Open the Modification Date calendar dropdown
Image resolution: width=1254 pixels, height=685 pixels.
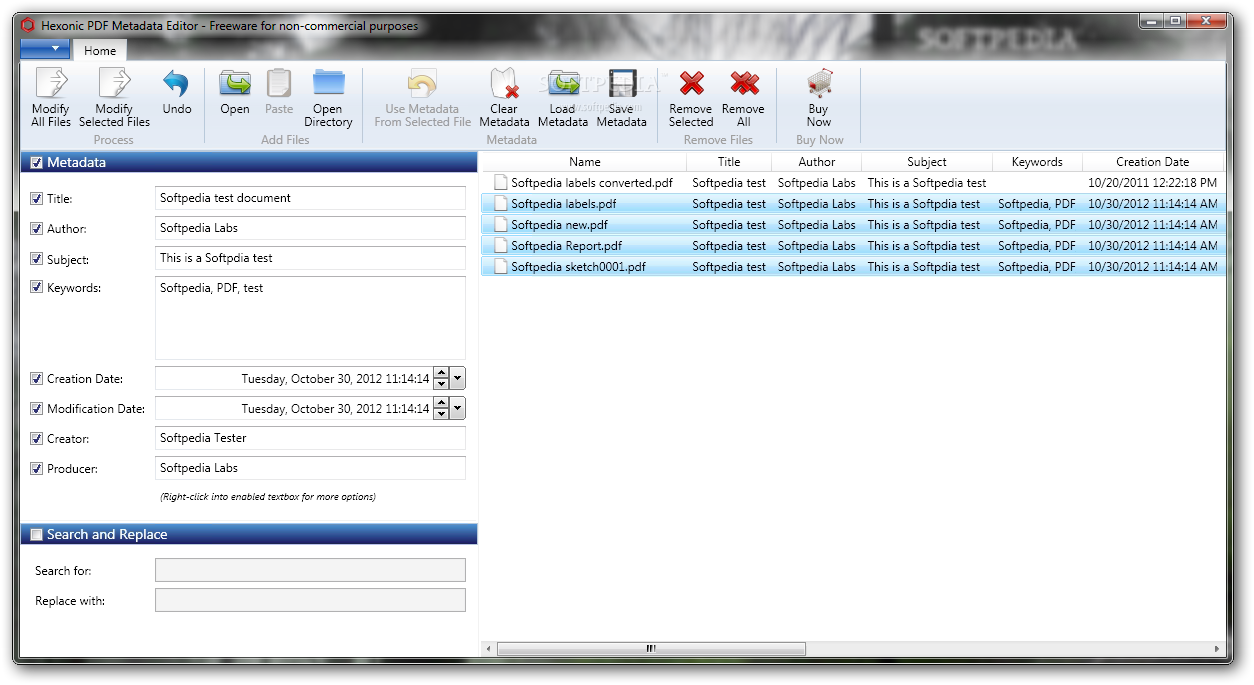(x=458, y=409)
